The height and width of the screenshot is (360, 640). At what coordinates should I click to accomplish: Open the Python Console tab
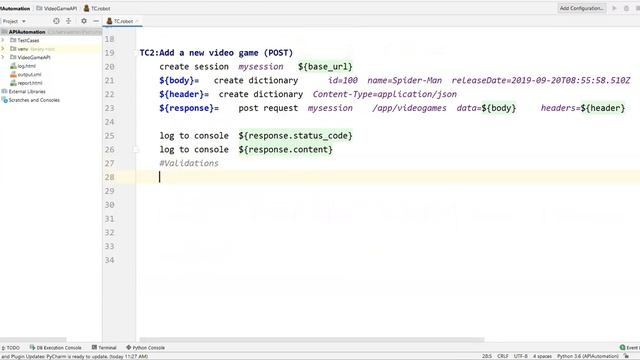(145, 347)
